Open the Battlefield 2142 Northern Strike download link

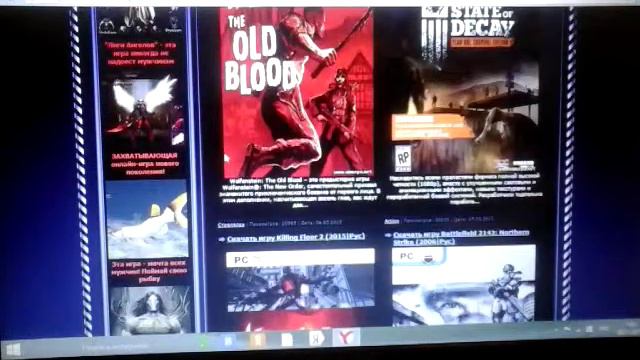(x=462, y=237)
